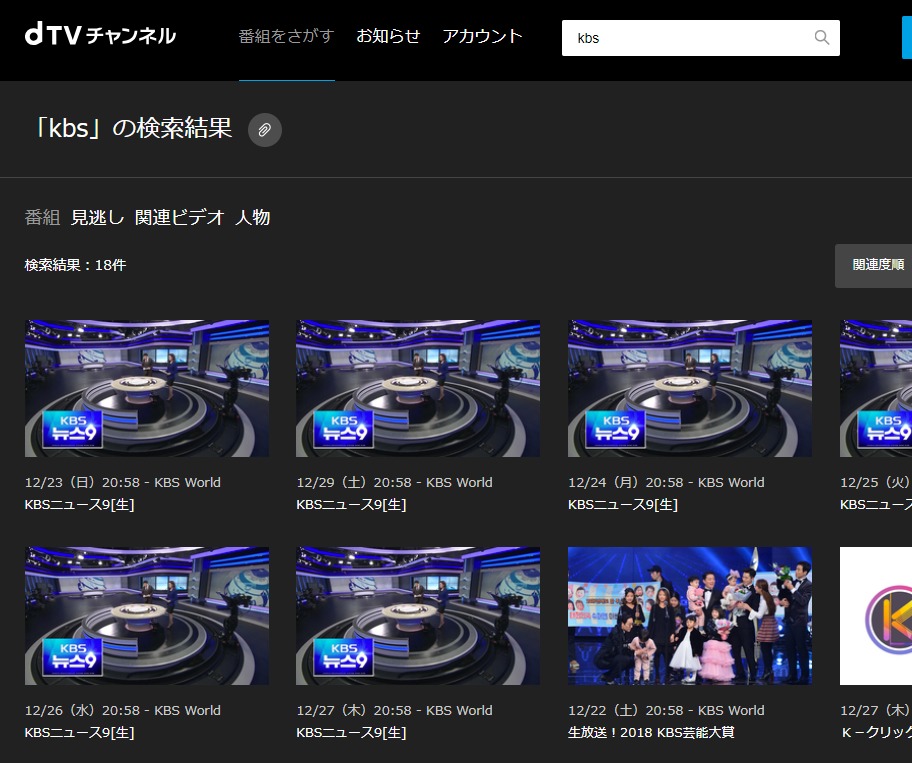This screenshot has height=763, width=912.
Task: Open the K logo program thumbnail
Action: [x=876, y=616]
